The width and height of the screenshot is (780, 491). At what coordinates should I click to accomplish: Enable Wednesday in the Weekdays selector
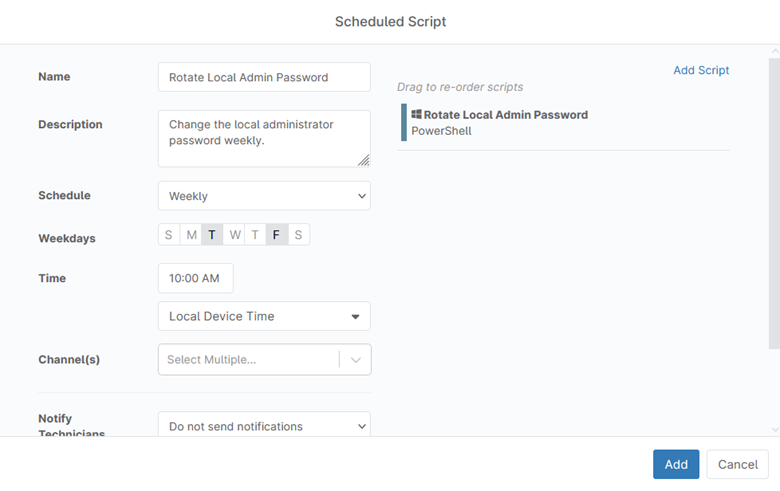click(x=234, y=235)
